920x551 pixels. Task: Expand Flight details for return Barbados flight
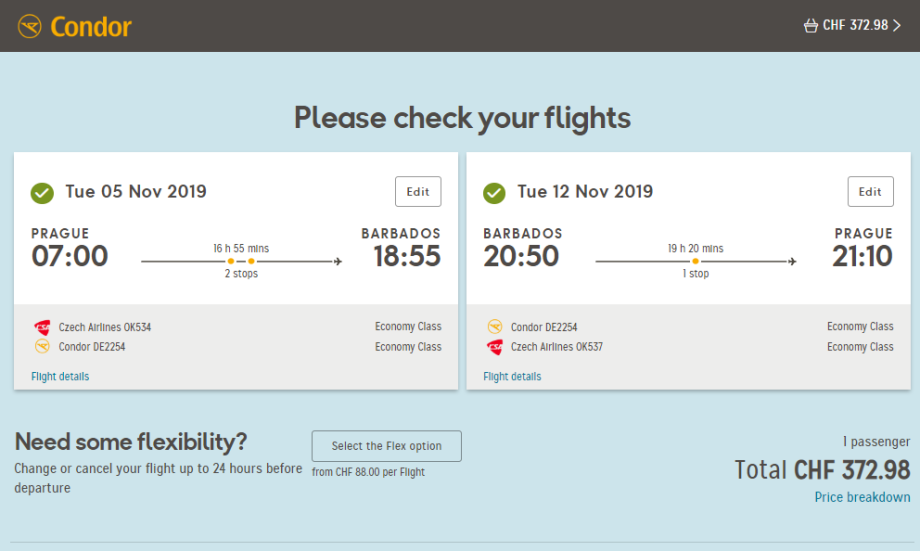click(512, 377)
